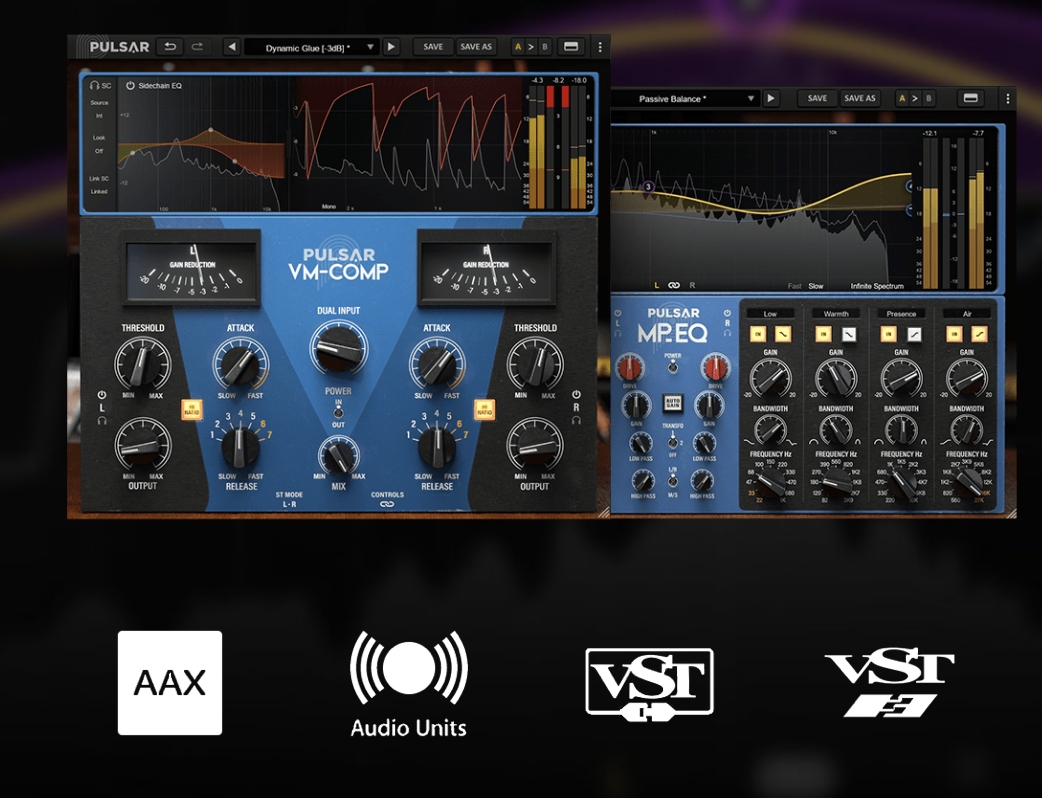Viewport: 1042px width, 798px height.
Task: Copy A to B in MP-EQ
Action: [915, 98]
